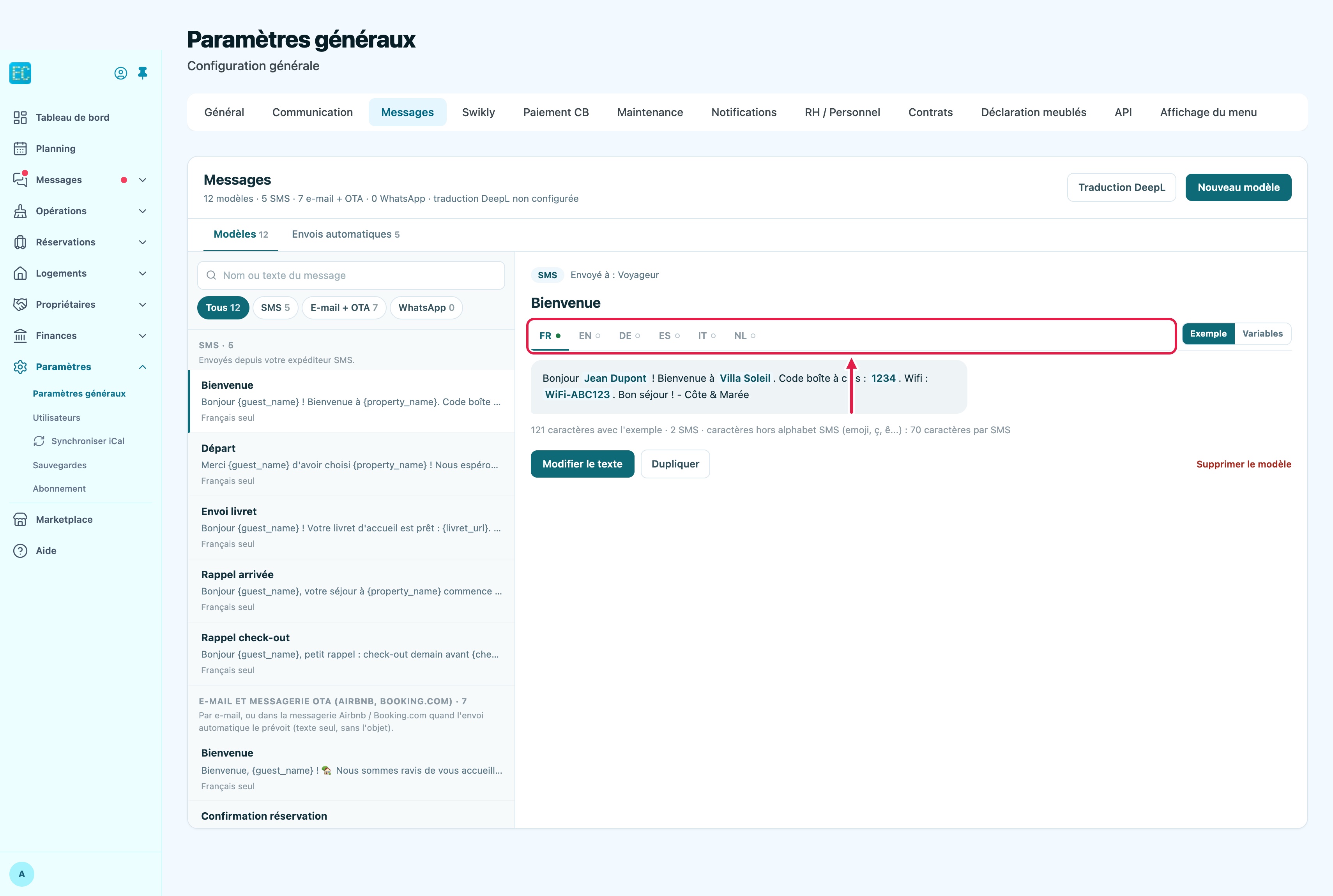This screenshot has height=896, width=1333.
Task: Click the Traduction DeepL button
Action: pos(1121,187)
